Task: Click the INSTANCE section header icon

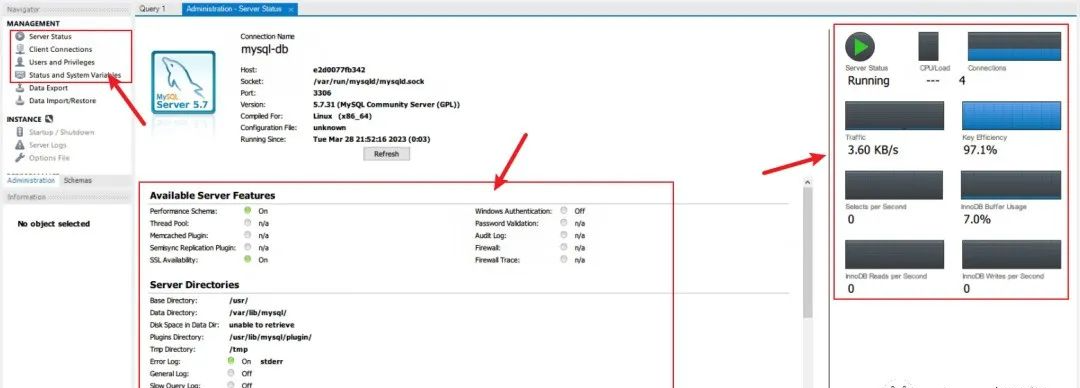Action: (49, 119)
